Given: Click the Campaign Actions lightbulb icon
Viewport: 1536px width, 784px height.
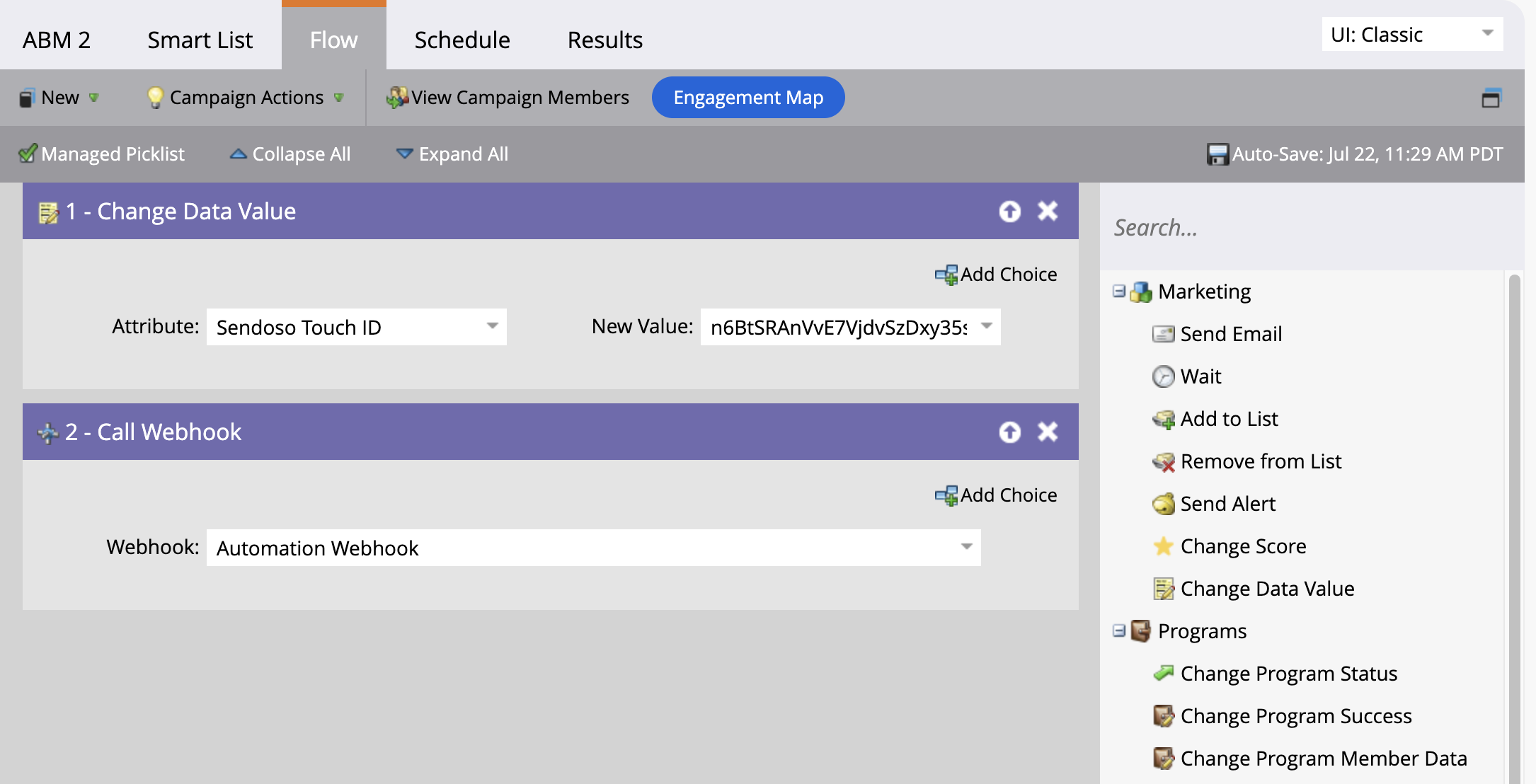Looking at the screenshot, I should pyautogui.click(x=155, y=98).
